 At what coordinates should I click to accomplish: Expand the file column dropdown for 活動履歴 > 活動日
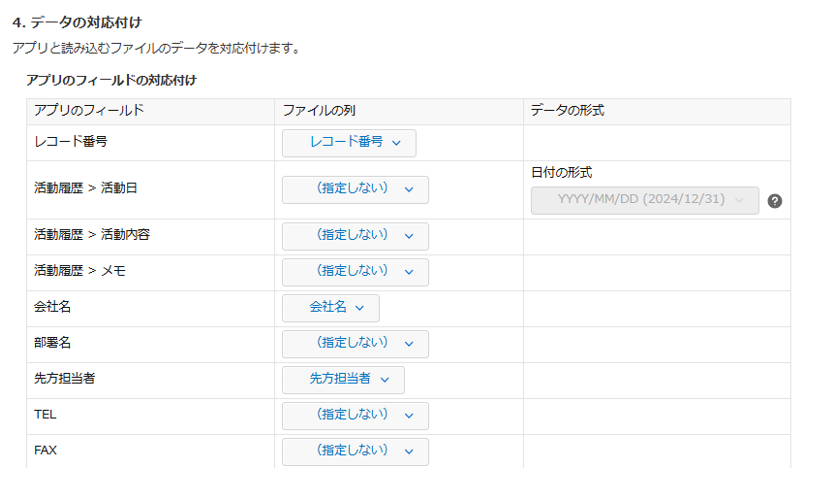355,190
